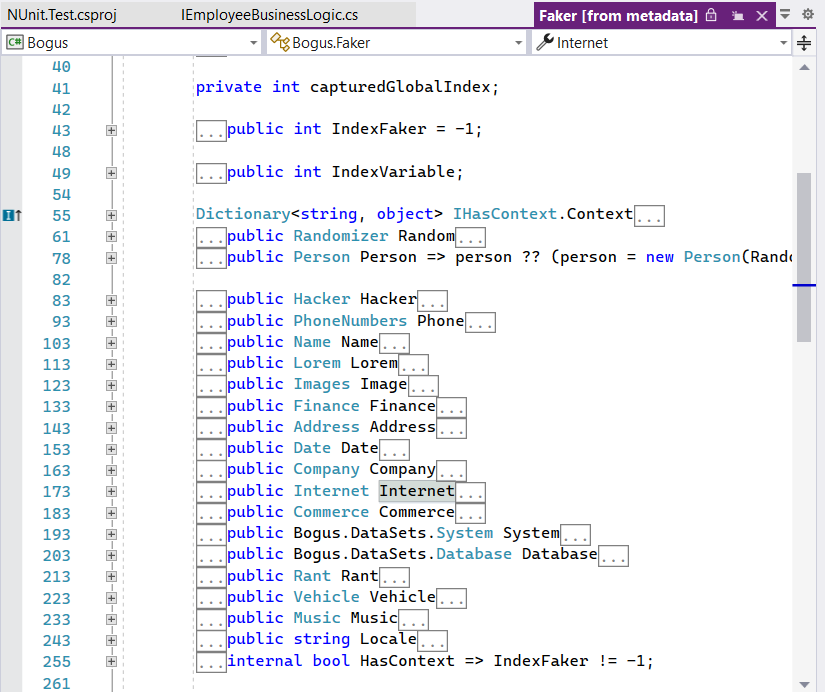Close the Faker metadata tab
The width and height of the screenshot is (825, 692).
[760, 15]
